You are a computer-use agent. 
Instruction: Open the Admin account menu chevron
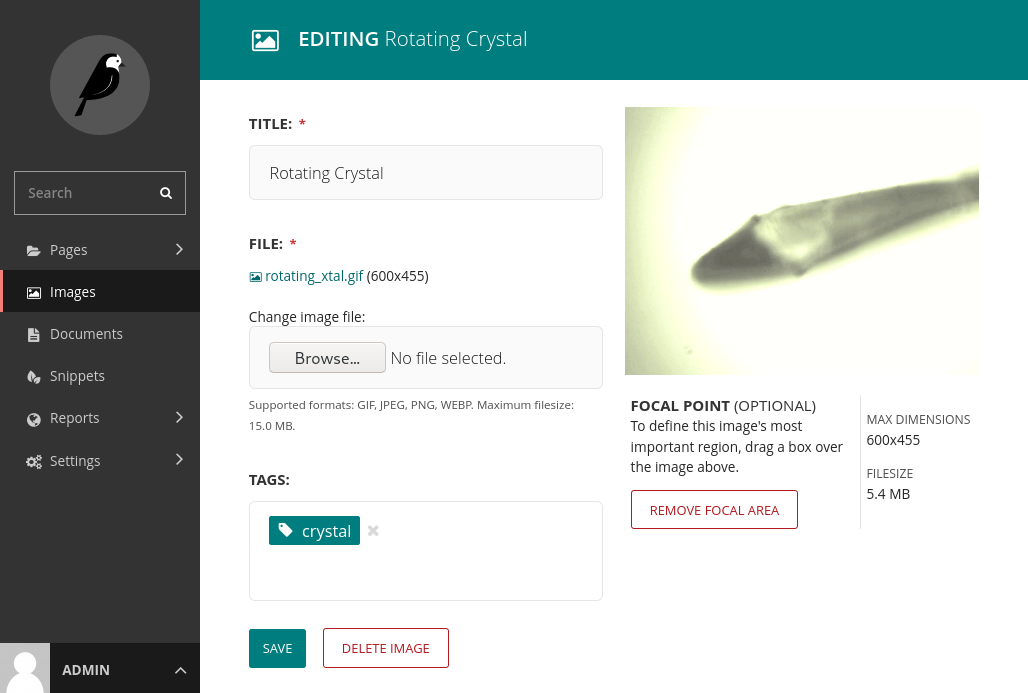click(180, 670)
